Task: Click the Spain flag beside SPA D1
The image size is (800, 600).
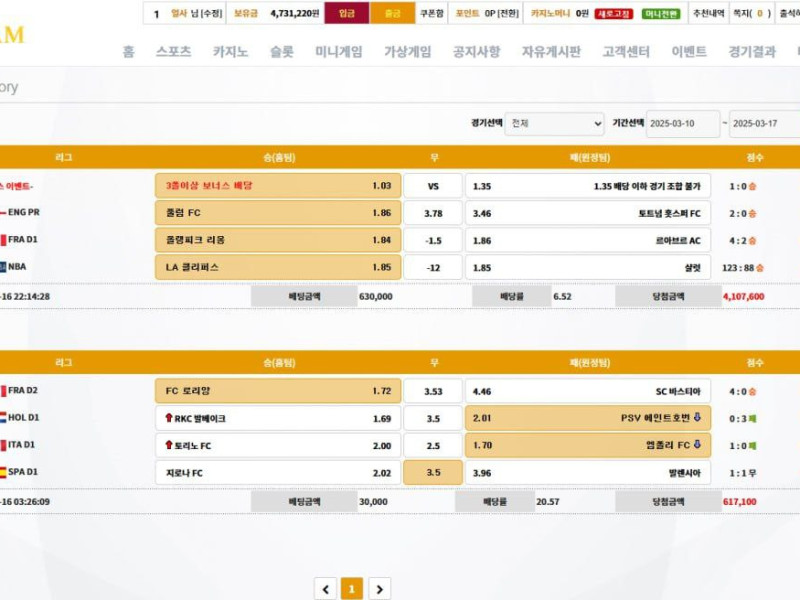Action: tap(3, 471)
